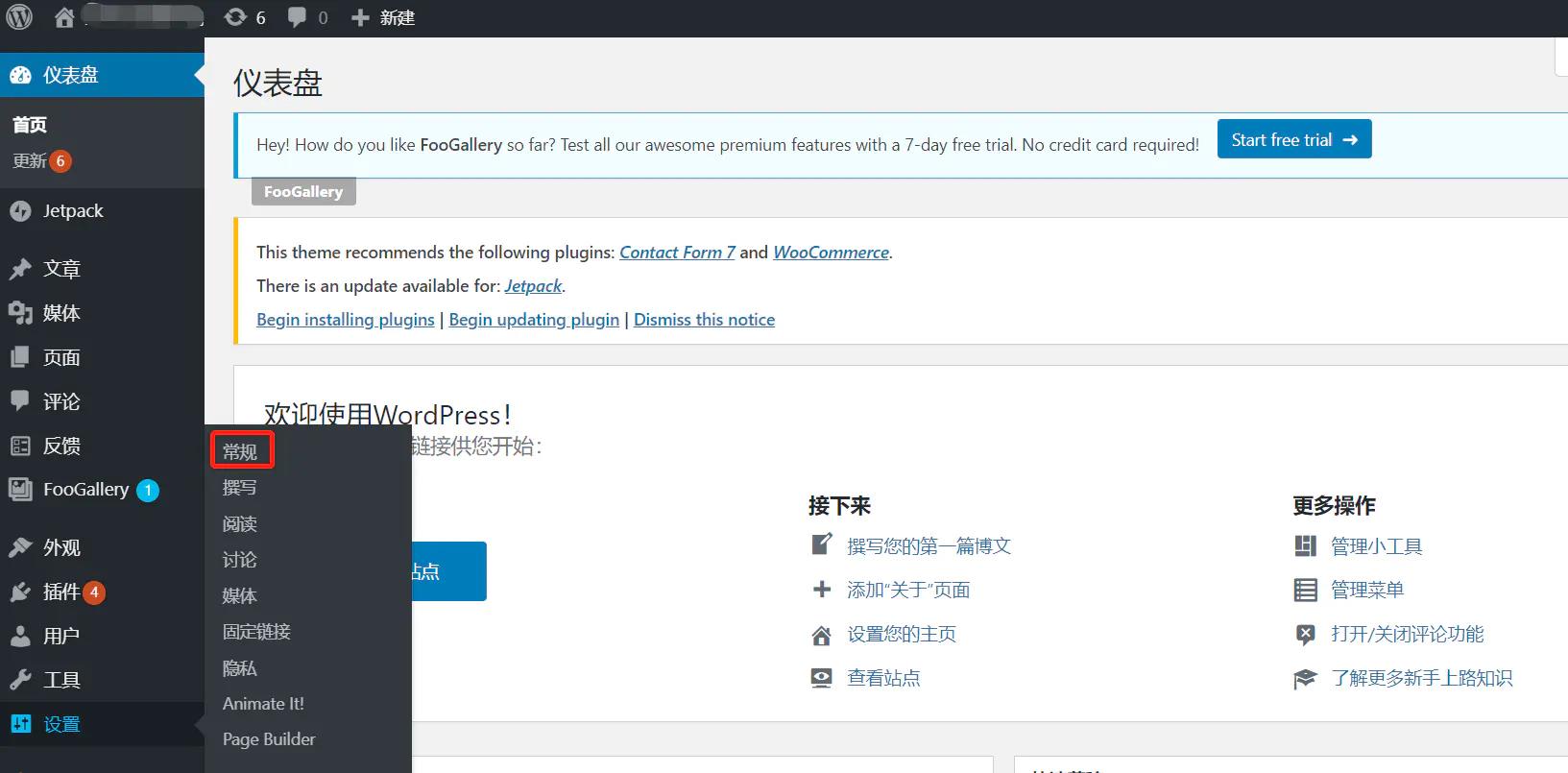
Task: Click the Start free trial button
Action: (1294, 139)
